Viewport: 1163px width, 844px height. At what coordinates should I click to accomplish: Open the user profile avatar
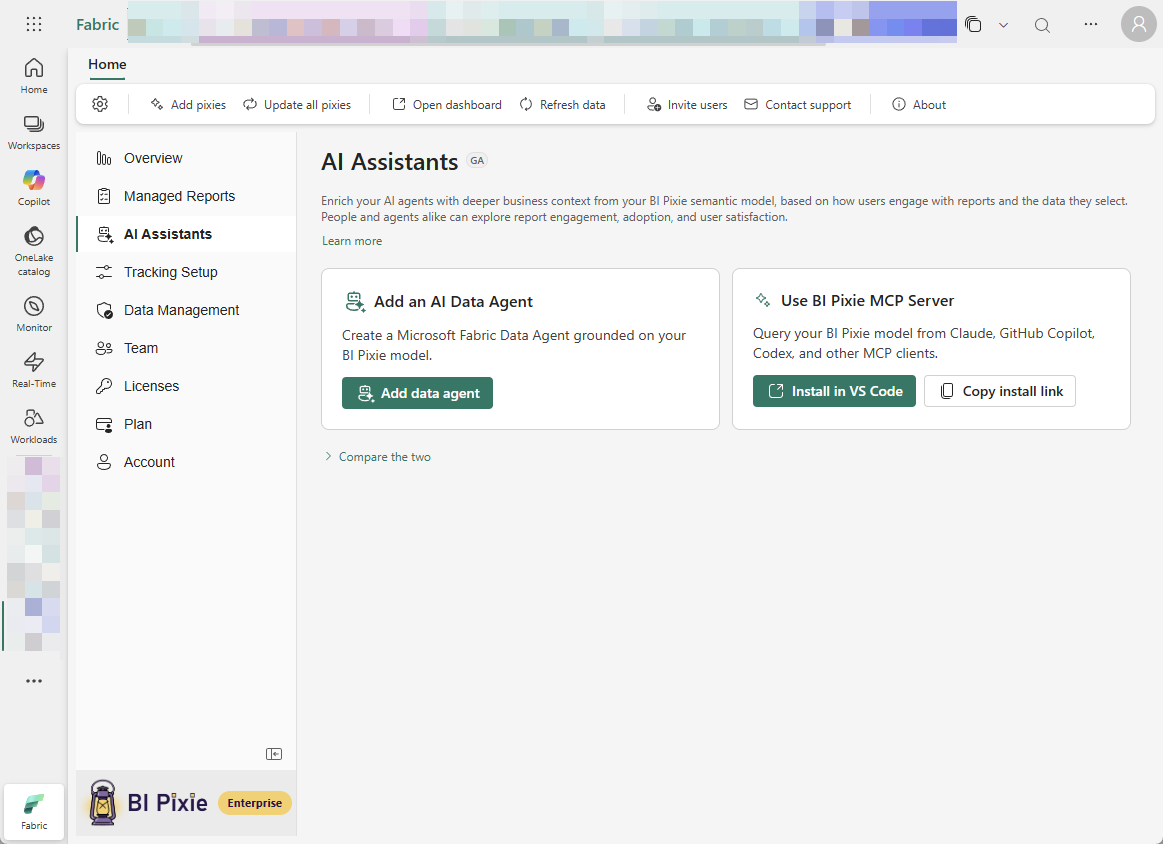tap(1139, 24)
